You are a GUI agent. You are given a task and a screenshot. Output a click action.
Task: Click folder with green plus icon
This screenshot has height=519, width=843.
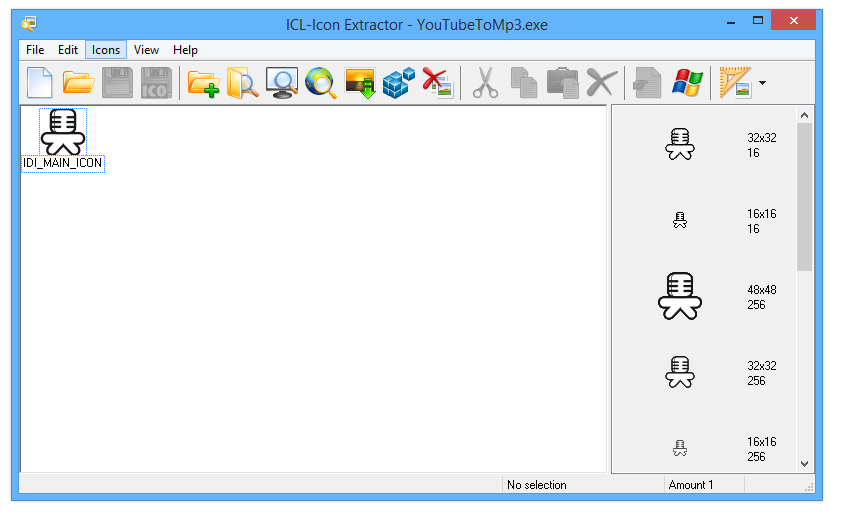tap(203, 83)
